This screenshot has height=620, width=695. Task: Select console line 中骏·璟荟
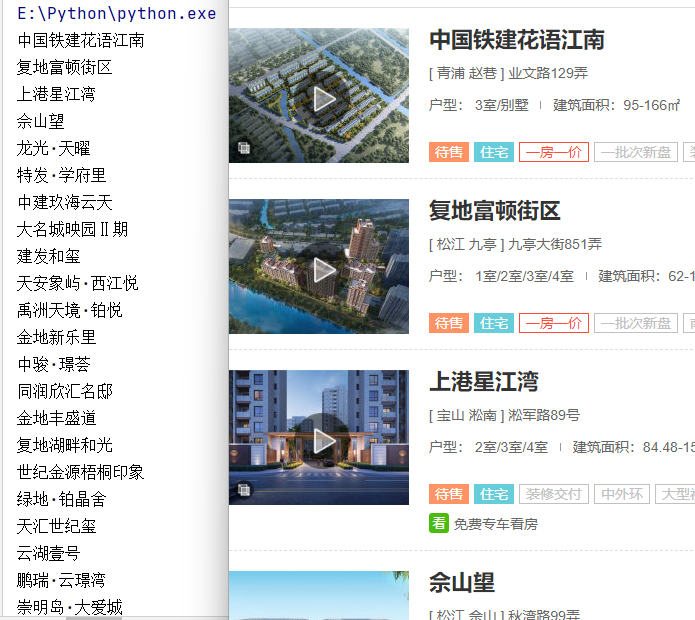tap(54, 365)
